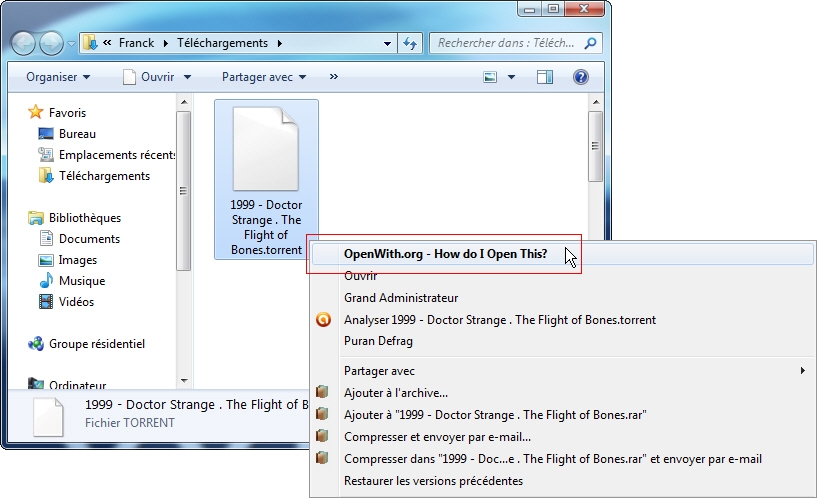Screen dimensions: 817x498
Task: Click the search magnifier icon
Action: [590, 43]
